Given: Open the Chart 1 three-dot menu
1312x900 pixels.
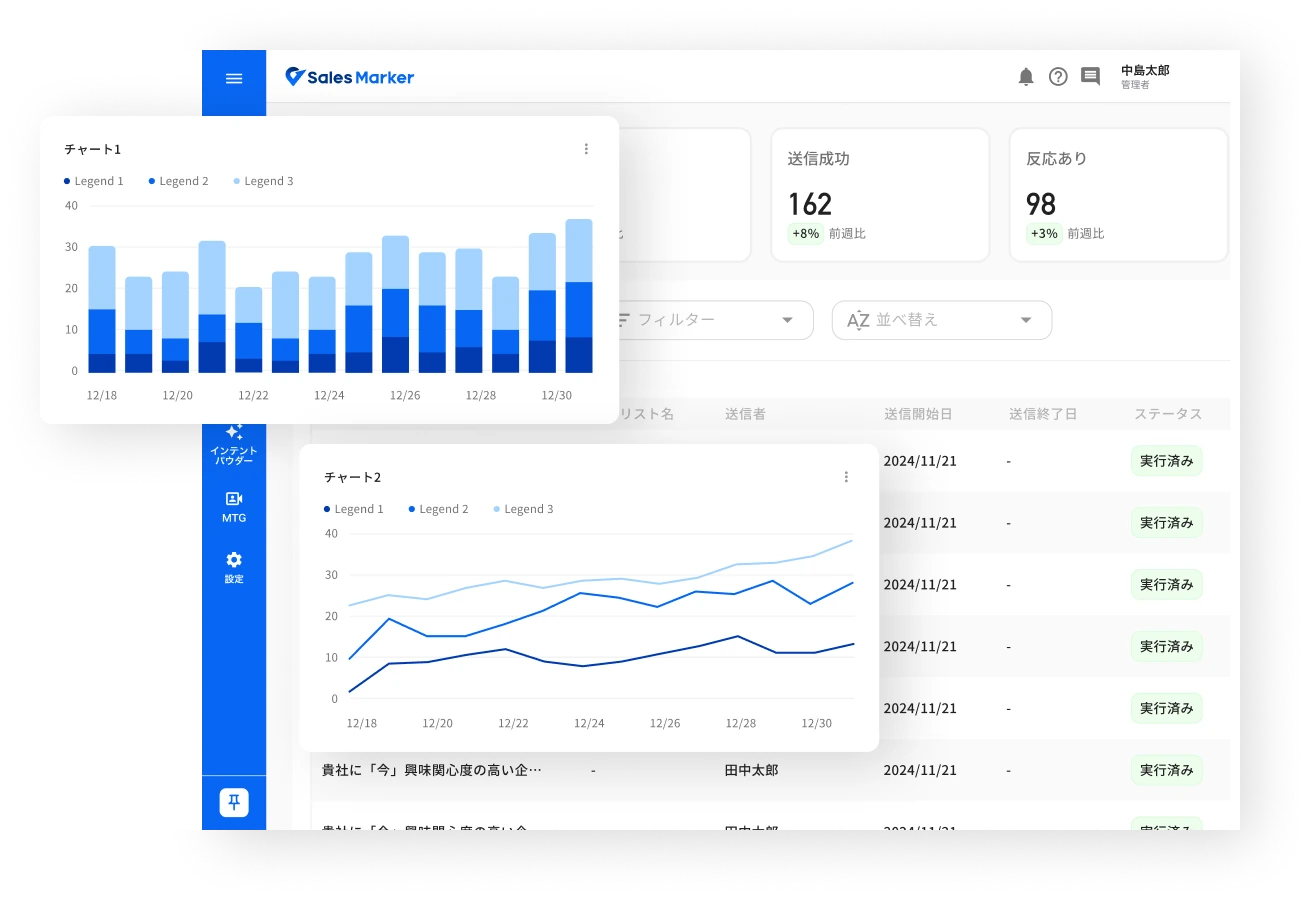Looking at the screenshot, I should (x=586, y=149).
